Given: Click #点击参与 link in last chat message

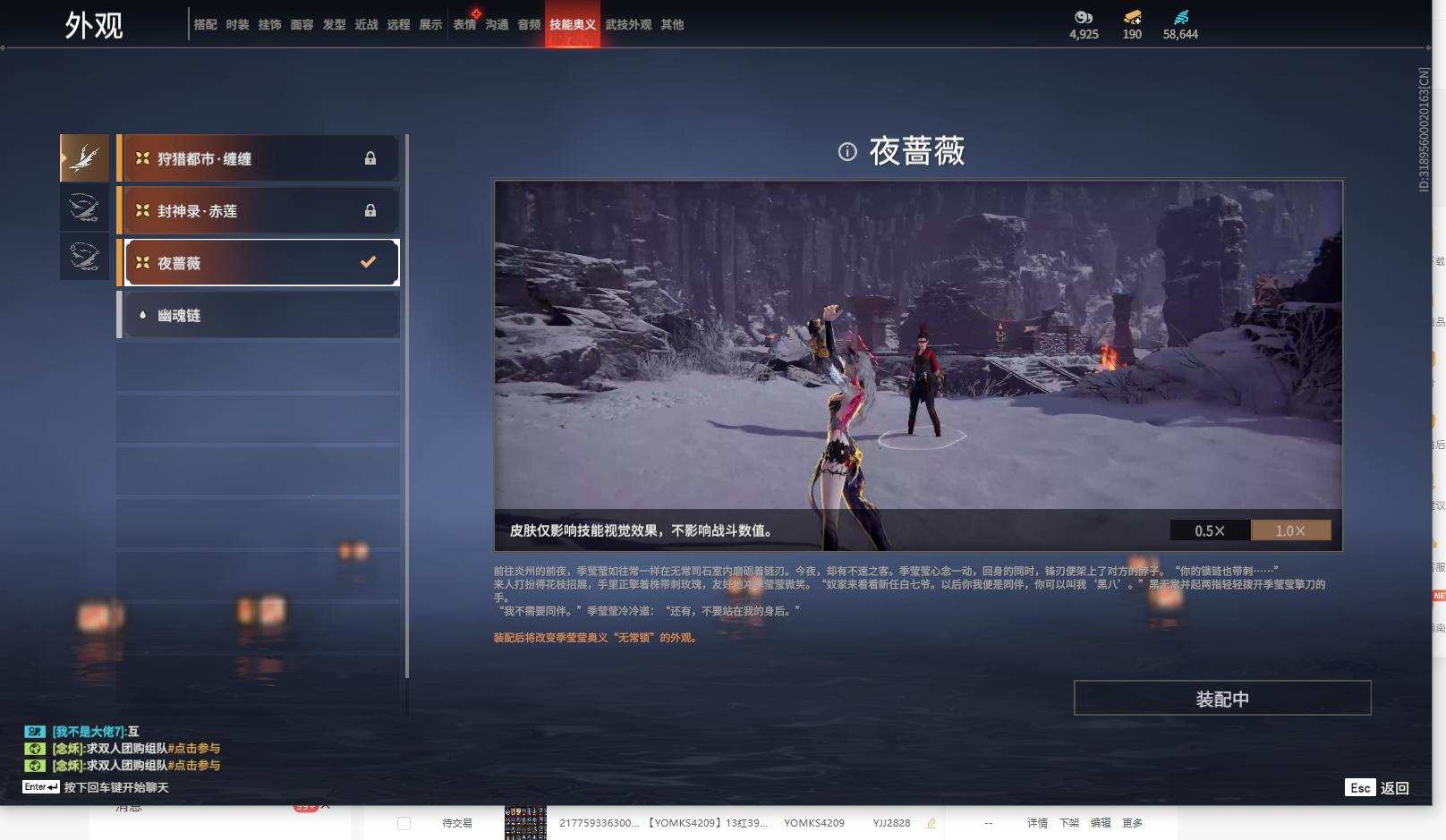Looking at the screenshot, I should click(x=194, y=765).
